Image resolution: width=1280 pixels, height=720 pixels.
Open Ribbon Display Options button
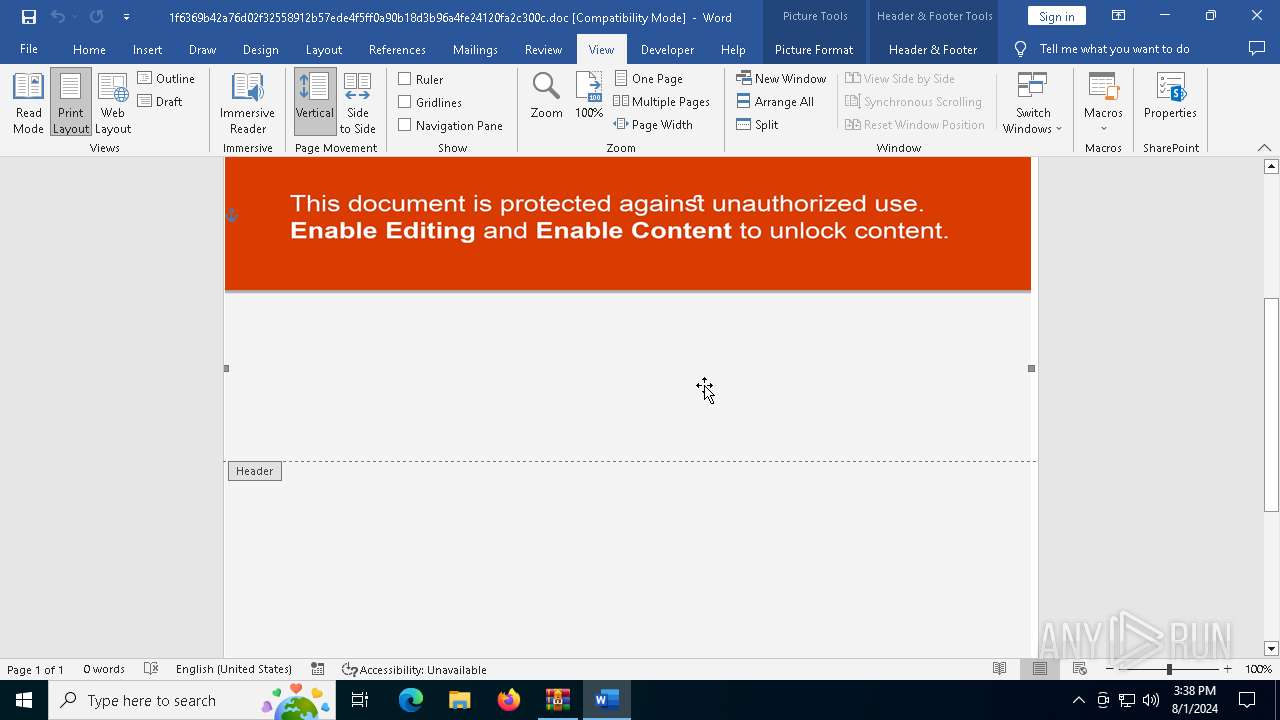click(x=1118, y=16)
